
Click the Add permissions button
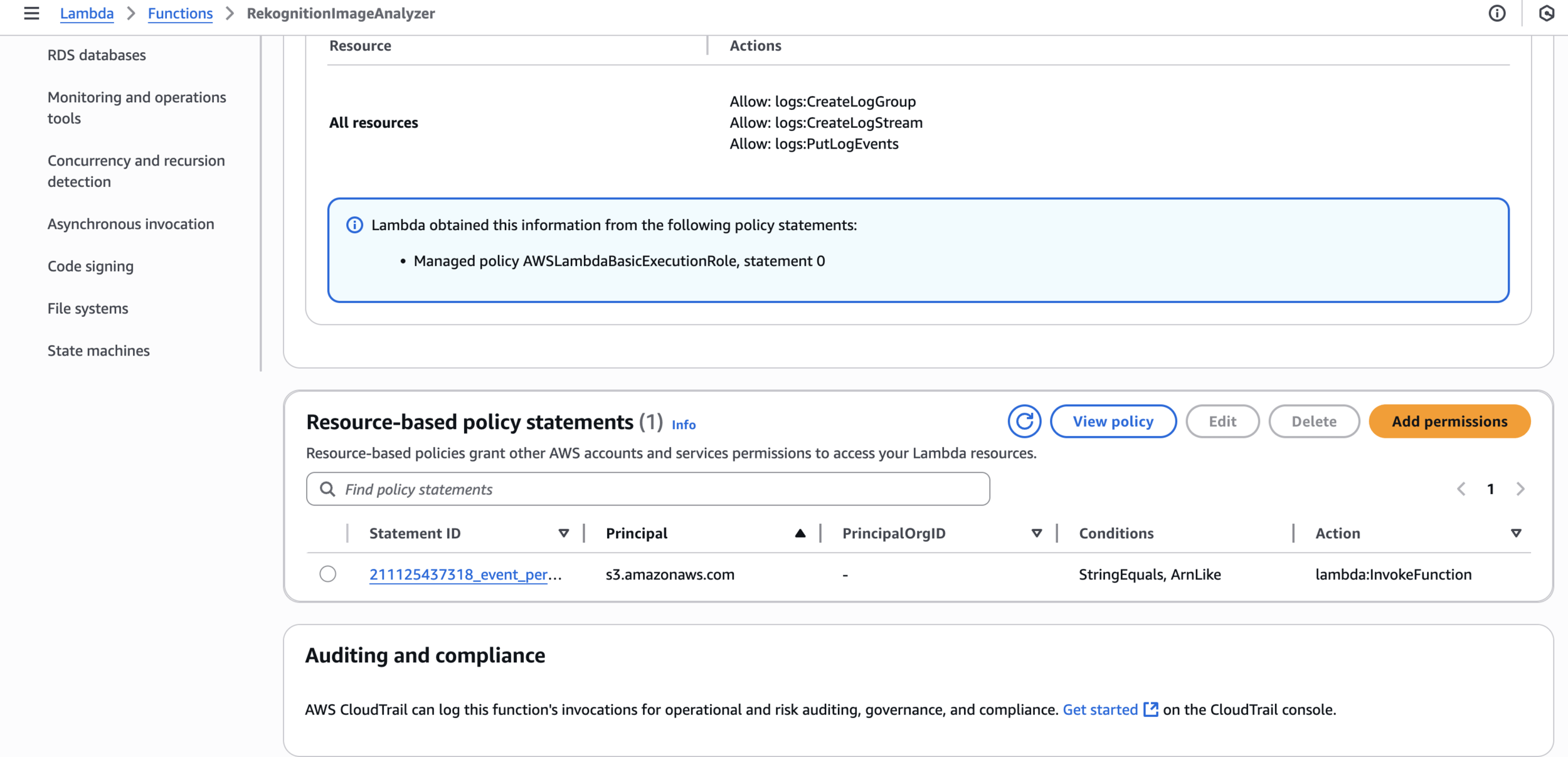[x=1449, y=421]
